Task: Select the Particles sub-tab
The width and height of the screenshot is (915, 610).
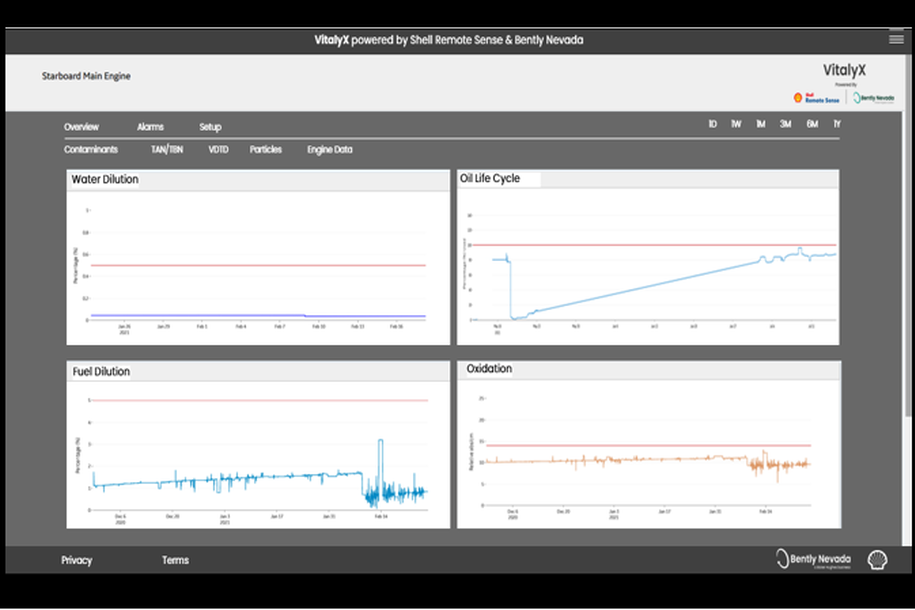Action: coord(266,149)
